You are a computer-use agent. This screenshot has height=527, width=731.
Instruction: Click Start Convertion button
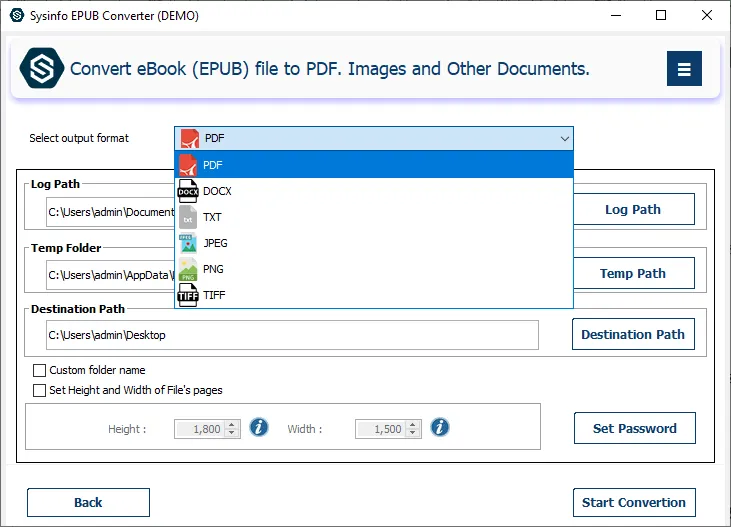(x=634, y=502)
